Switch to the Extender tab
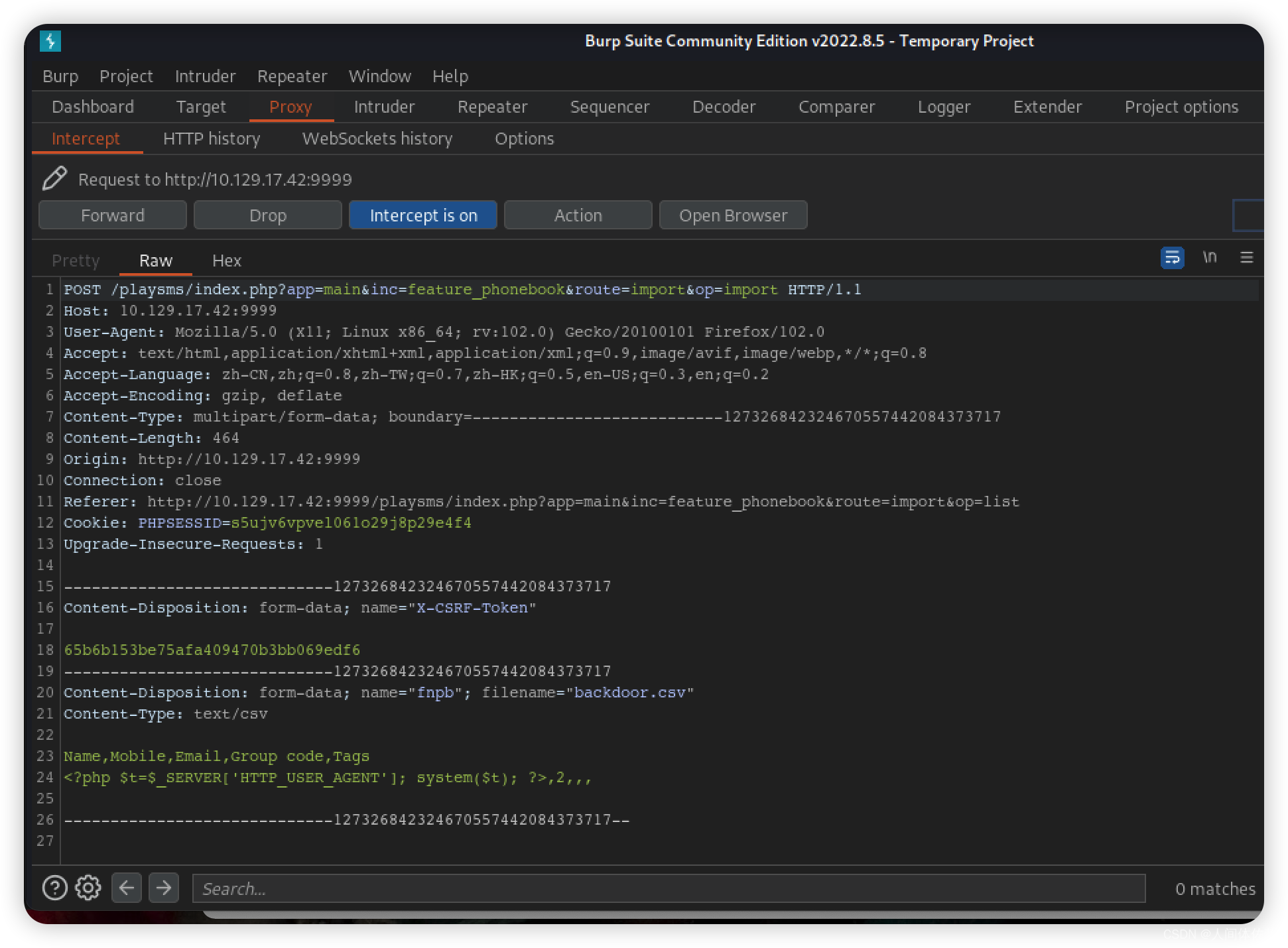Image resolution: width=1288 pixels, height=948 pixels. click(x=1047, y=107)
